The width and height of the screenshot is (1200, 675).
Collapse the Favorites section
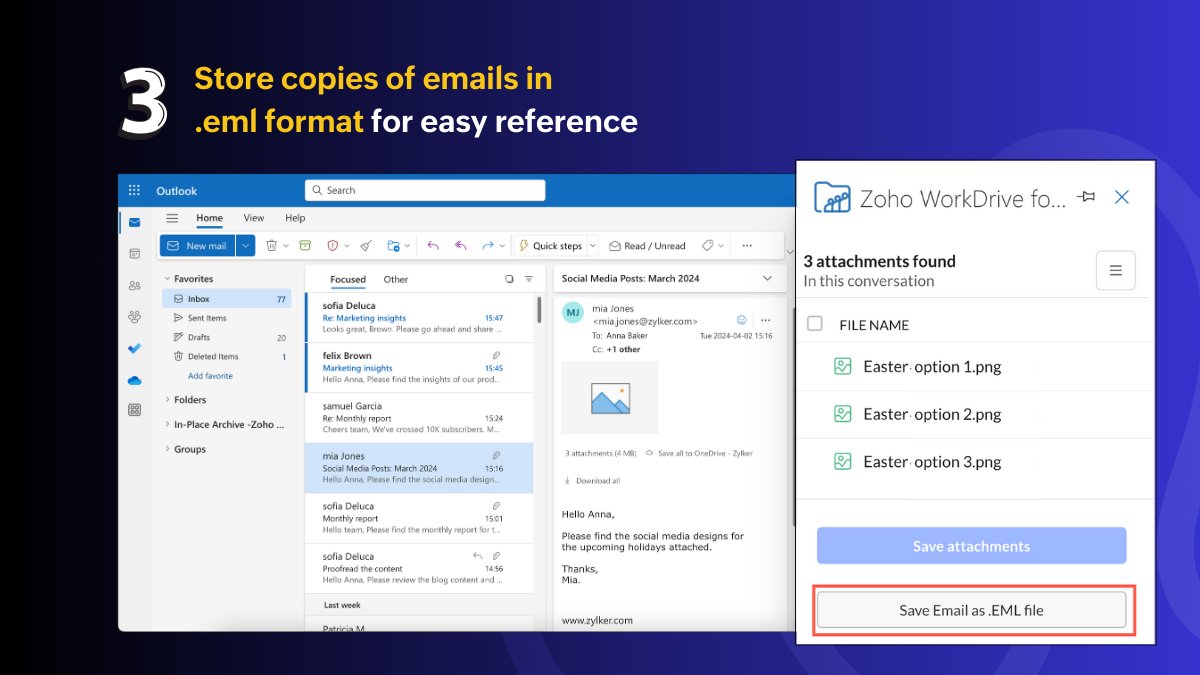click(167, 279)
